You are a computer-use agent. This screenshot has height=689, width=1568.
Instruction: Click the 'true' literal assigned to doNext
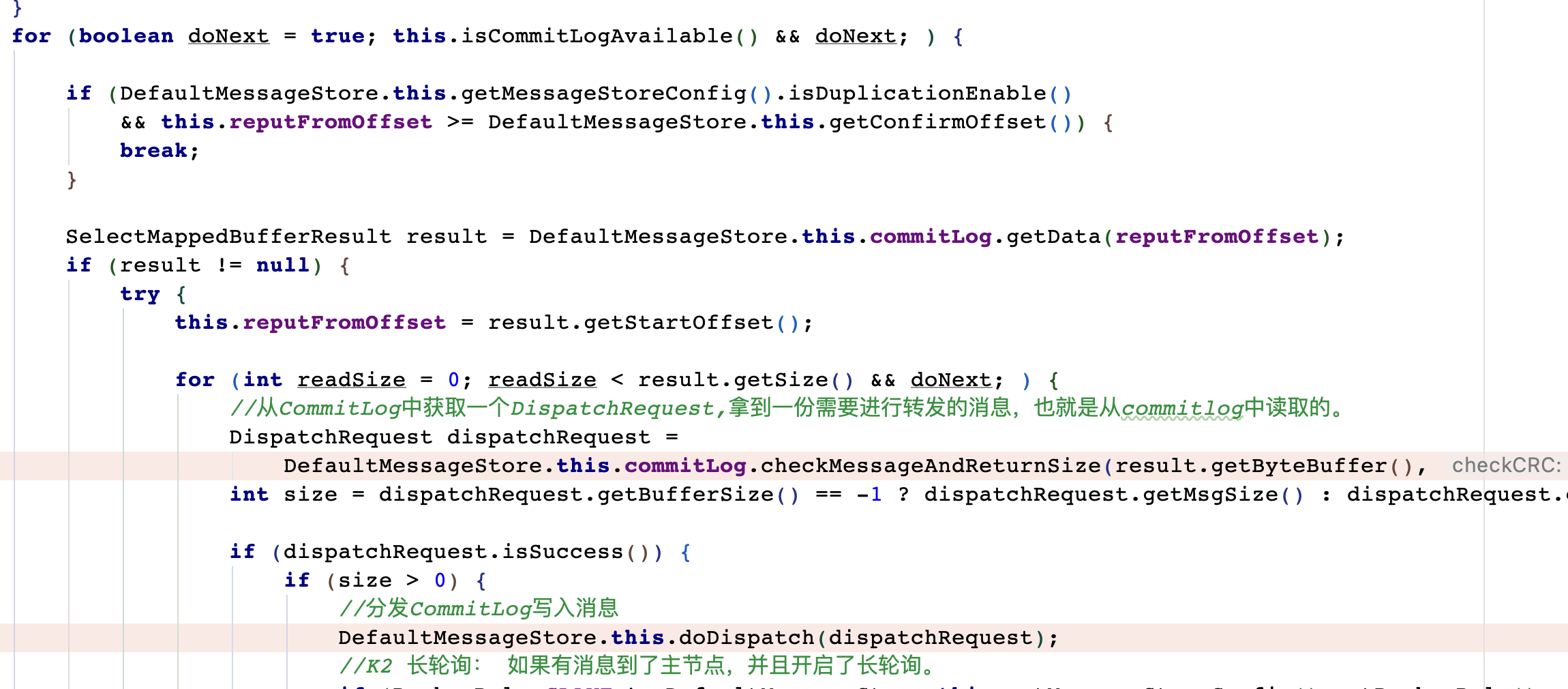point(337,36)
